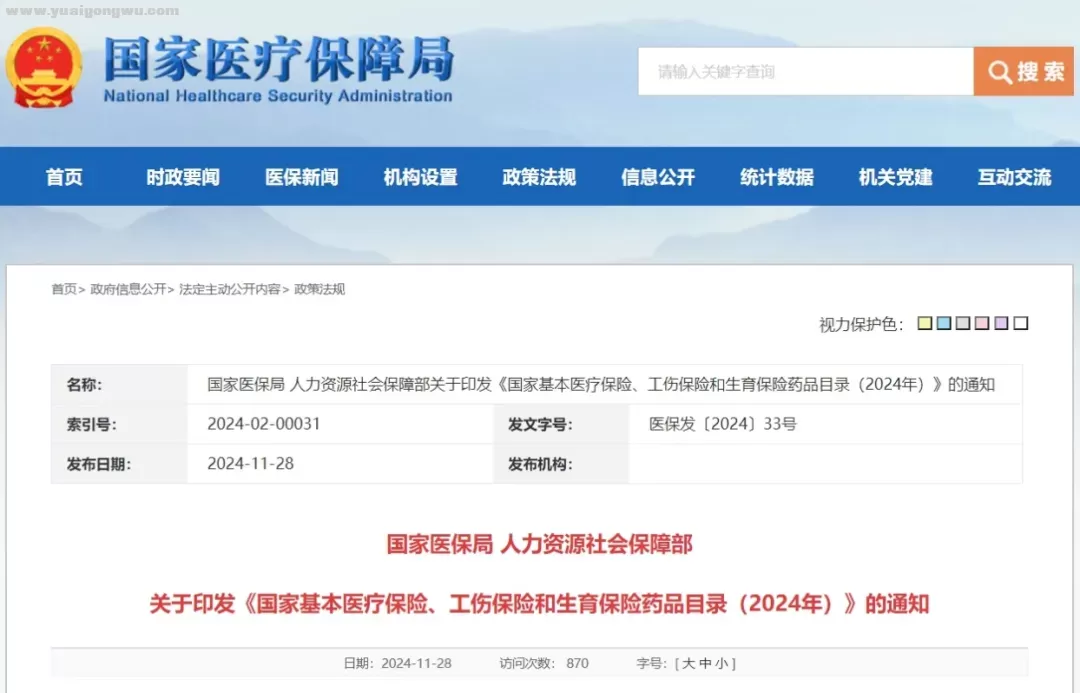Viewport: 1080px width, 693px height.
Task: Open the 法定主动公开内容 breadcrumb link
Action: (230, 289)
